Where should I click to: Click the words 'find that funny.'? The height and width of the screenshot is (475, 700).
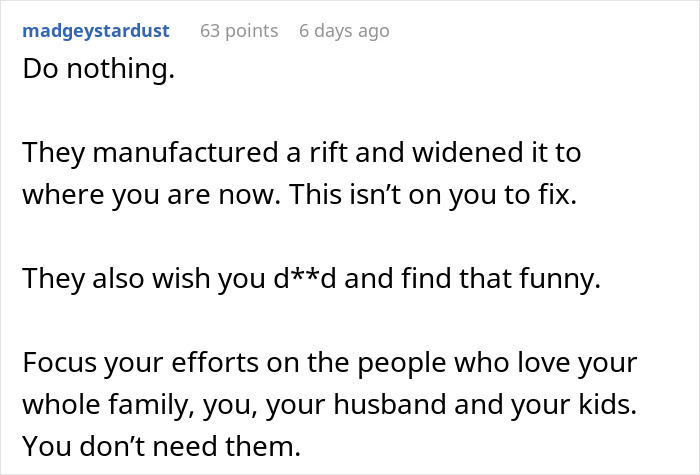click(501, 279)
